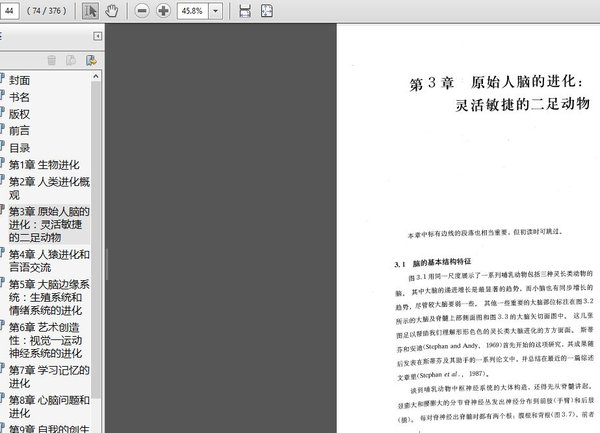Open bookmark 第7章 学习记忆的进化
The image size is (600, 433).
(x=49, y=376)
